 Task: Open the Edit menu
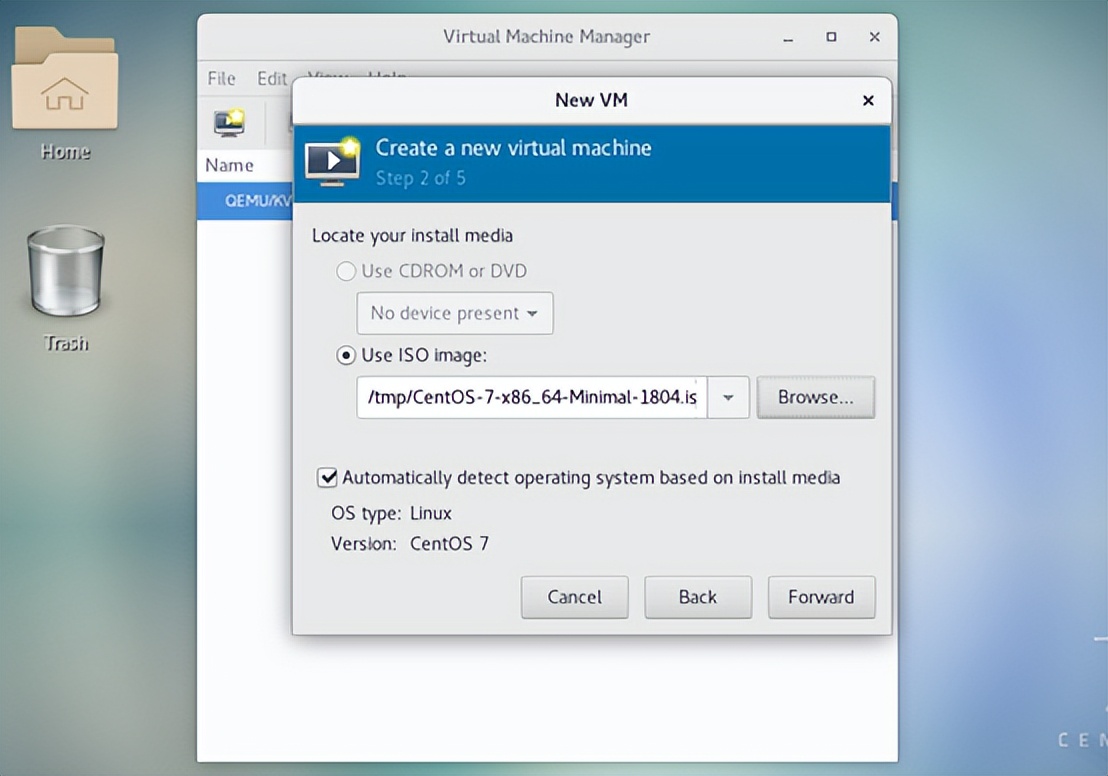[271, 78]
